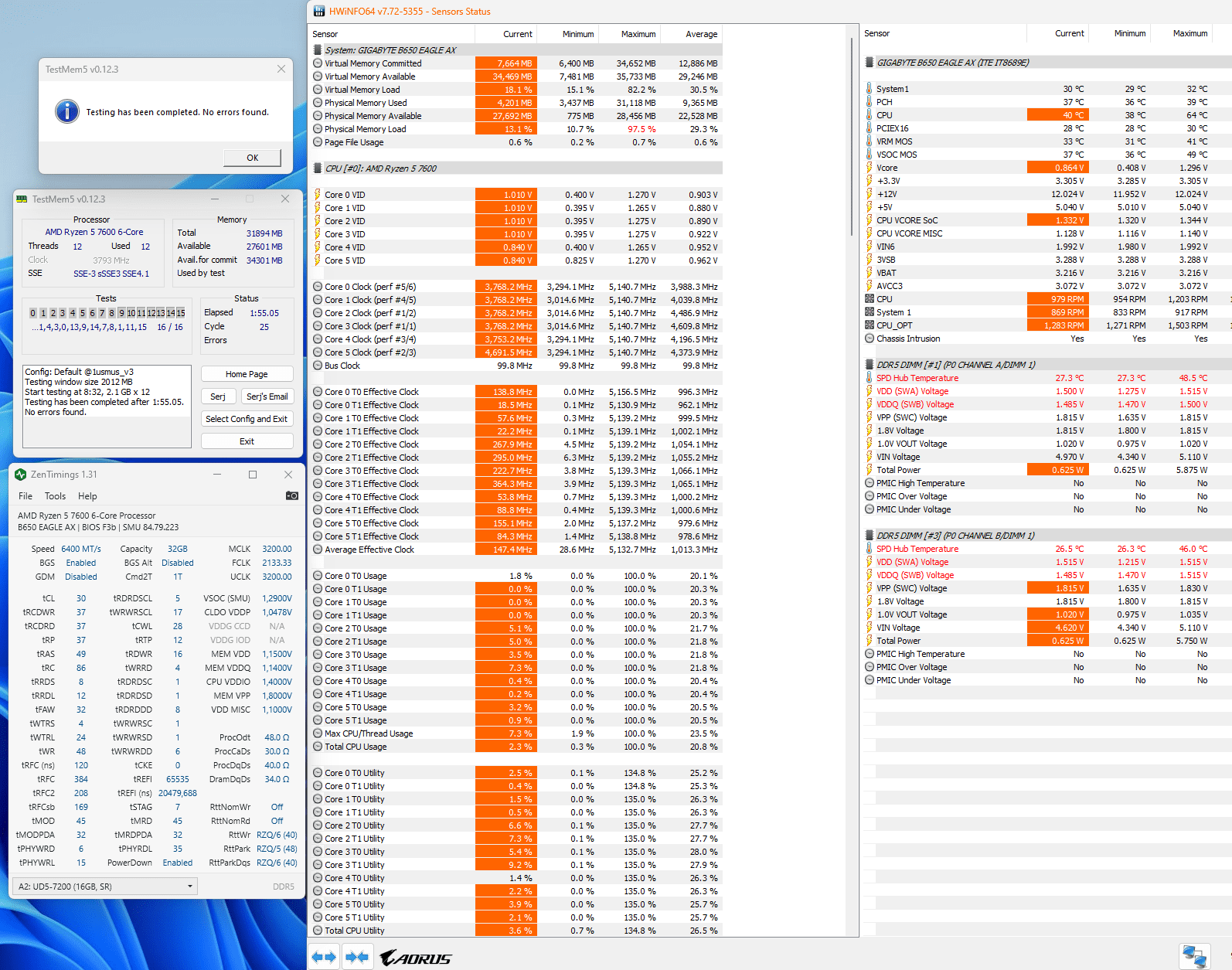Click the camera screenshot icon in ZenTimings
The width and height of the screenshot is (1232, 970).
pyautogui.click(x=291, y=495)
